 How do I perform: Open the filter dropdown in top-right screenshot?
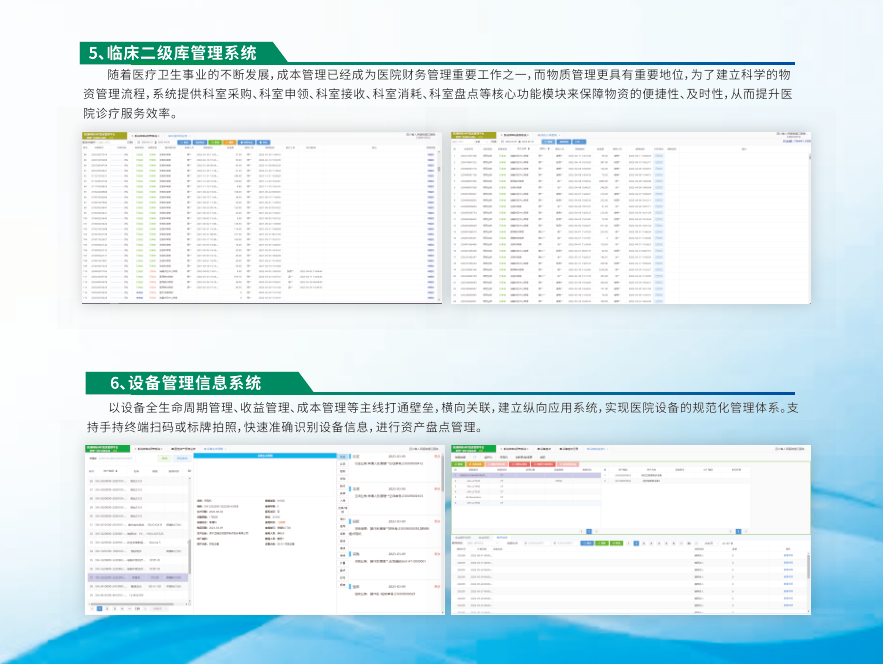[479, 142]
